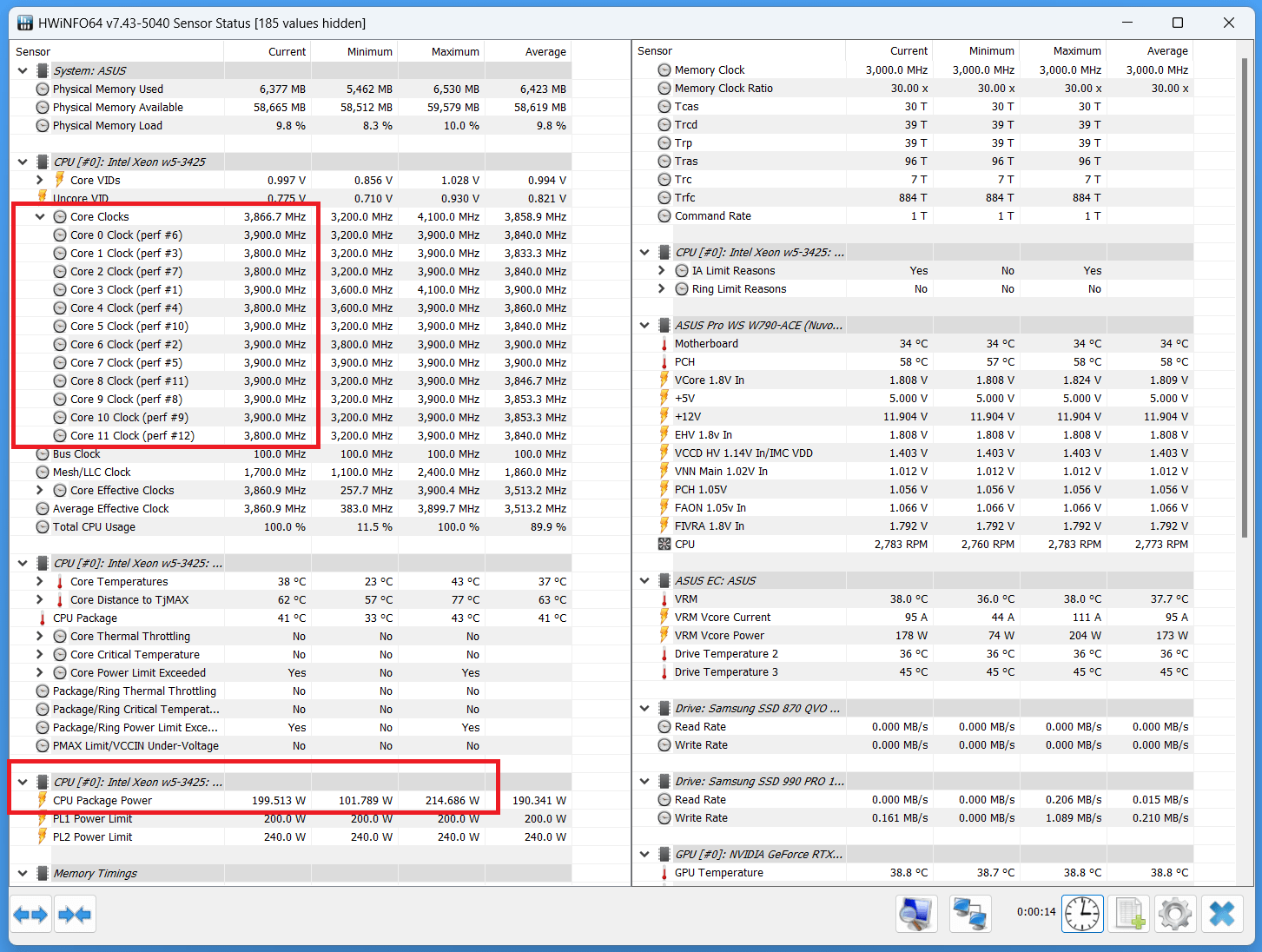The height and width of the screenshot is (952, 1262).
Task: Click the Average column header in right pane
Action: click(x=1150, y=50)
